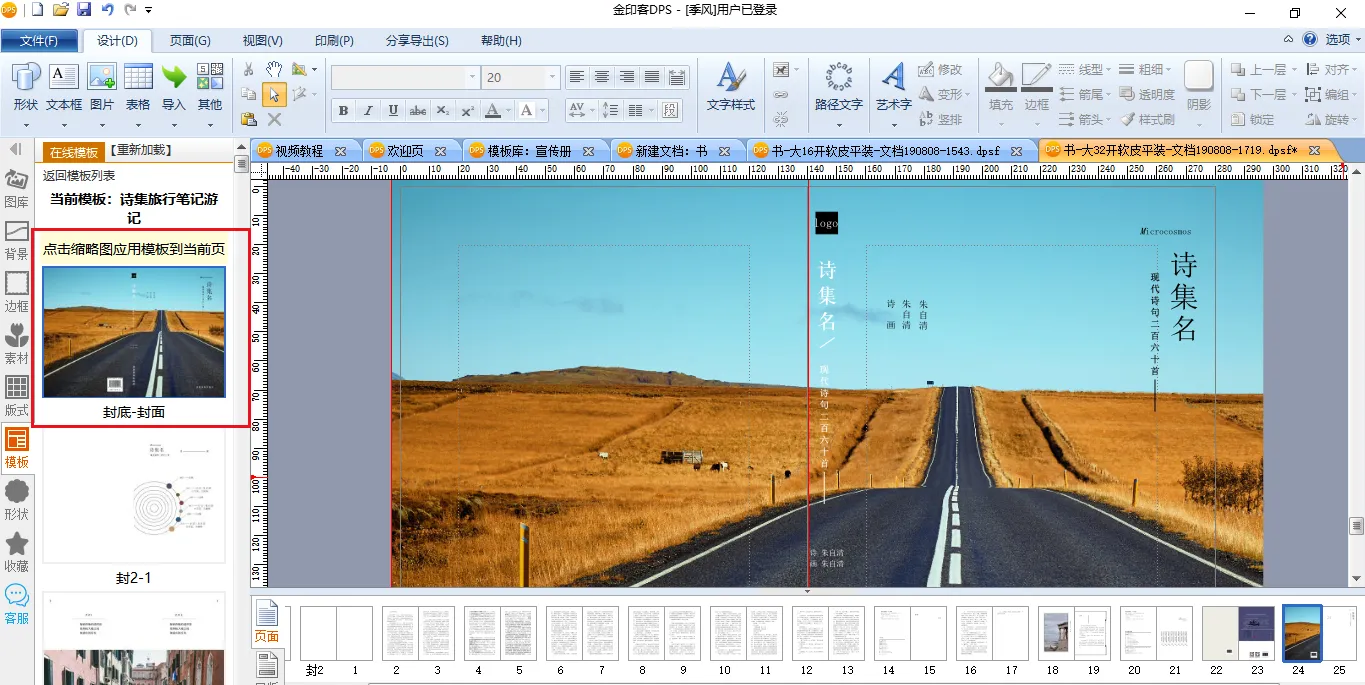Toggle underline text formatting
Image resolution: width=1365 pixels, height=685 pixels.
[x=393, y=110]
